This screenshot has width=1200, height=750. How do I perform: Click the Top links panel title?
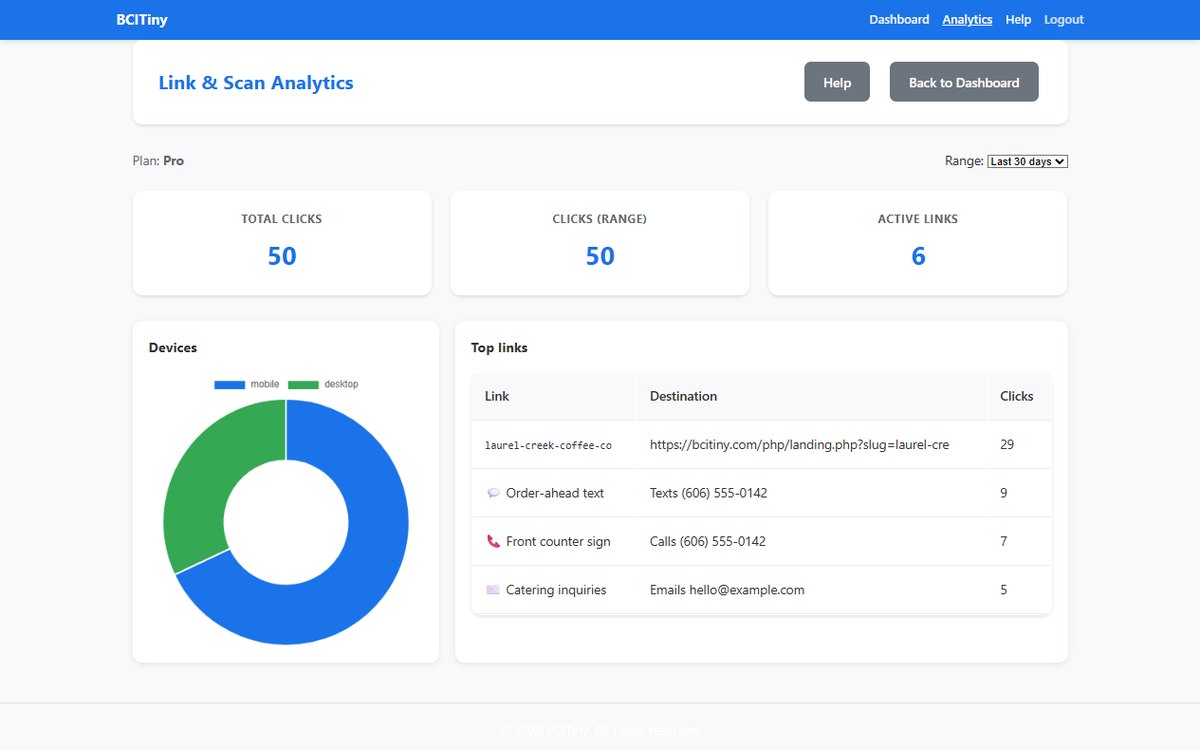(x=499, y=348)
